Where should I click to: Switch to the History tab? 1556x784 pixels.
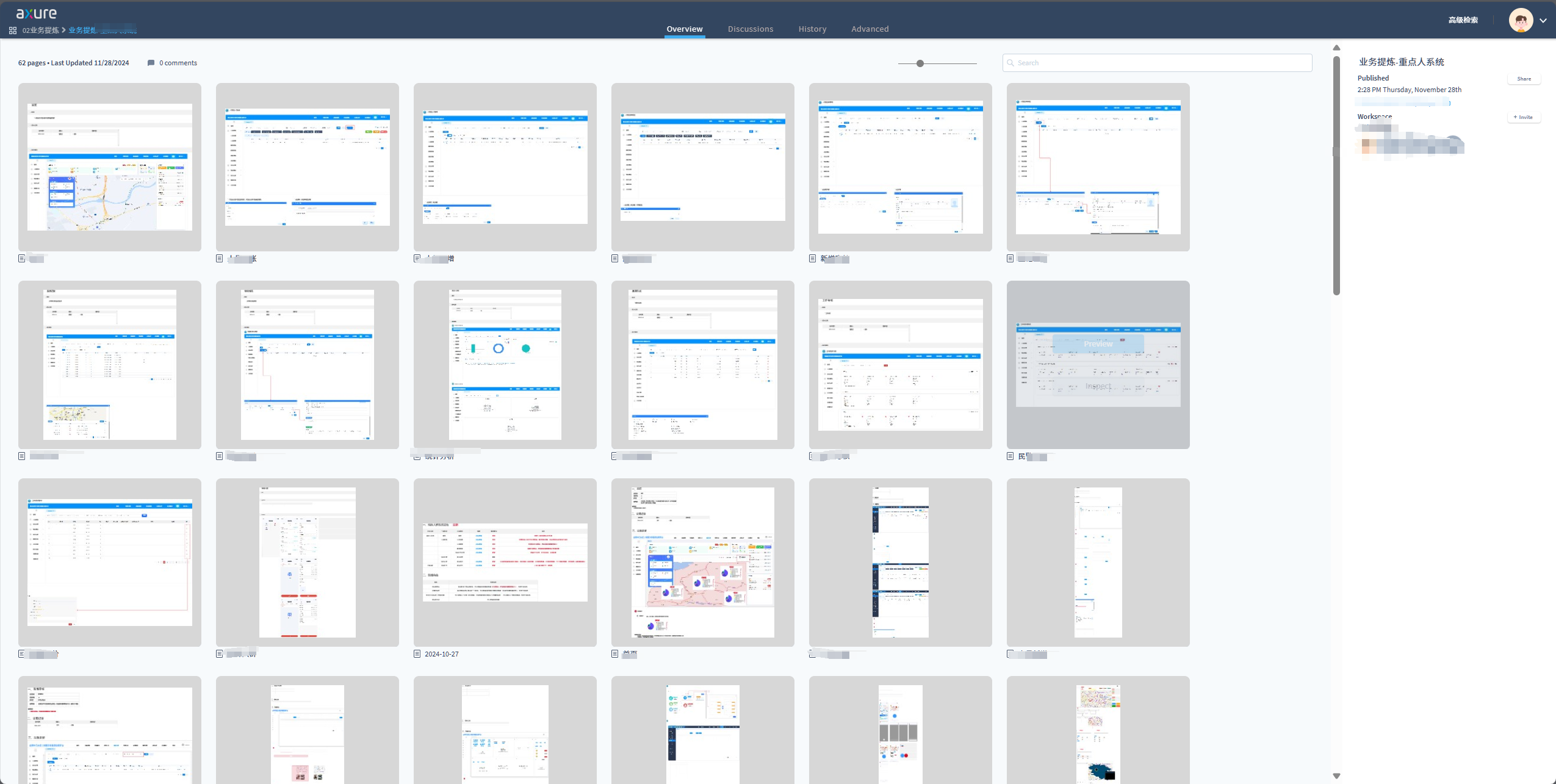[812, 29]
